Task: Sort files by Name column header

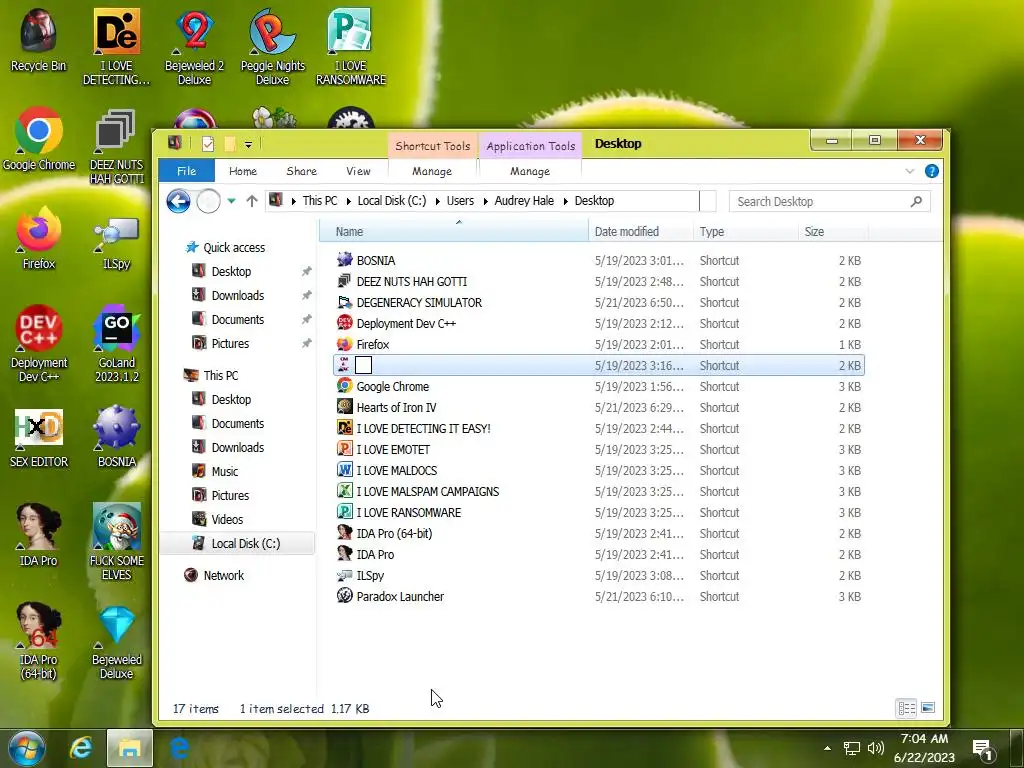Action: click(454, 231)
